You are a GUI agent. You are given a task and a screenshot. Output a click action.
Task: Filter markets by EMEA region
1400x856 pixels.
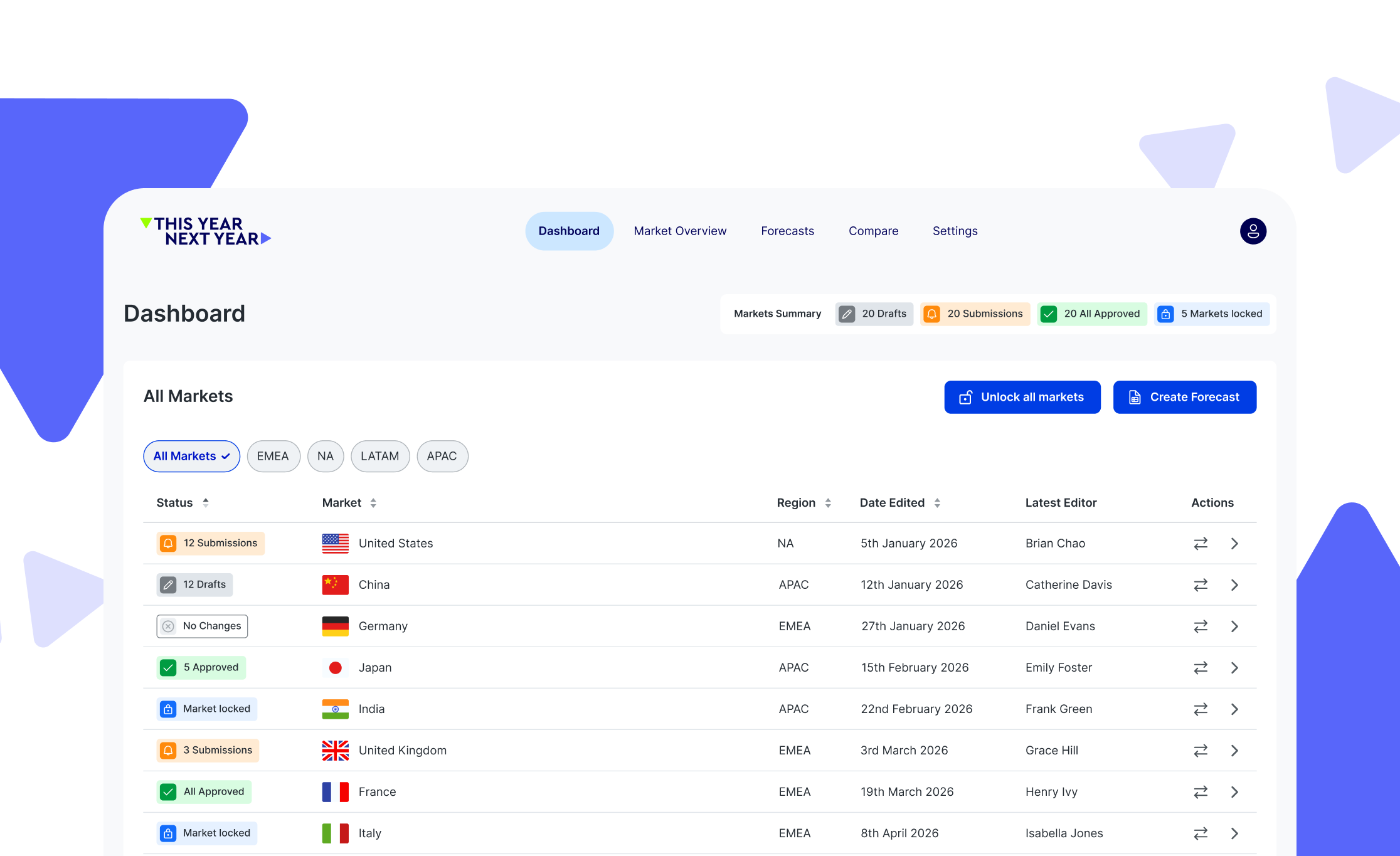click(273, 457)
